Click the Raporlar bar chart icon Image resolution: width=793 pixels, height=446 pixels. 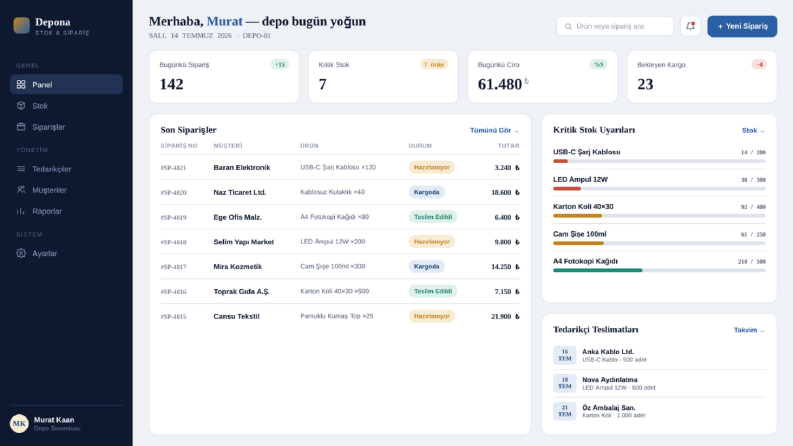tap(21, 211)
